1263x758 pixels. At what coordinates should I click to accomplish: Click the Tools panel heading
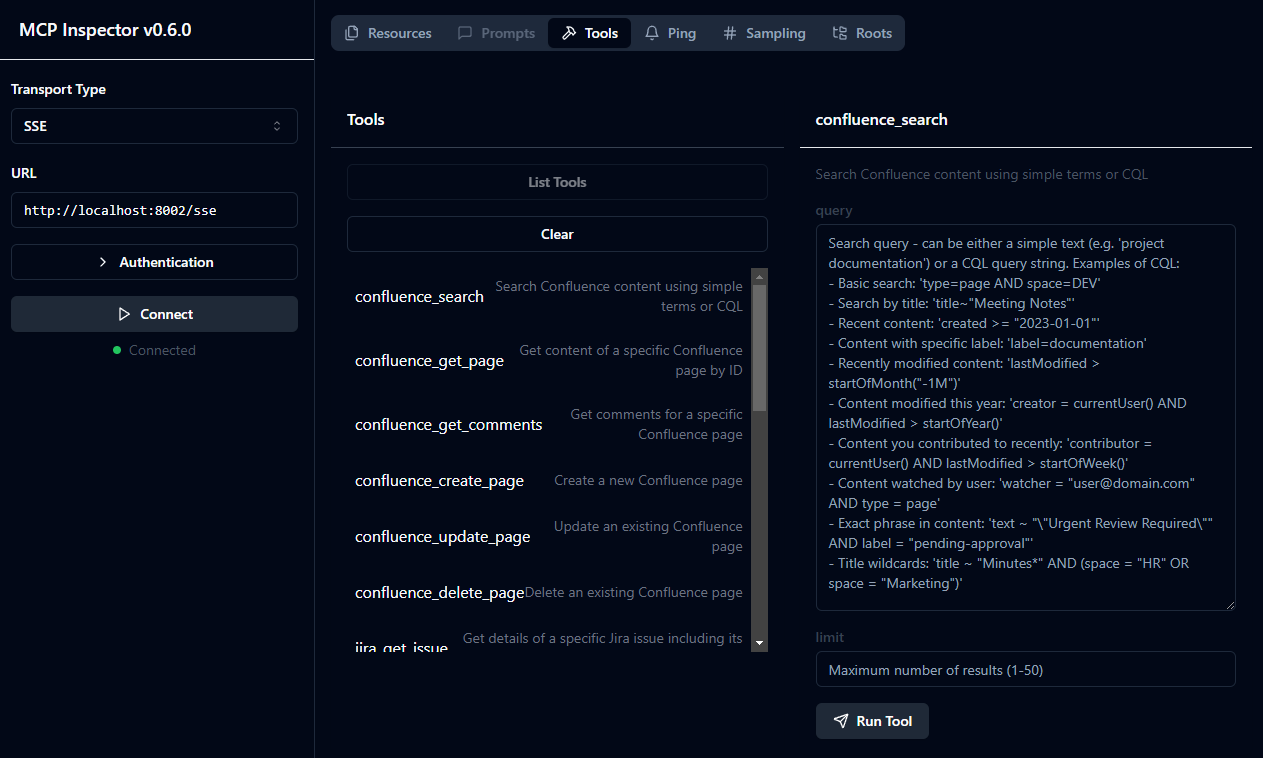366,119
